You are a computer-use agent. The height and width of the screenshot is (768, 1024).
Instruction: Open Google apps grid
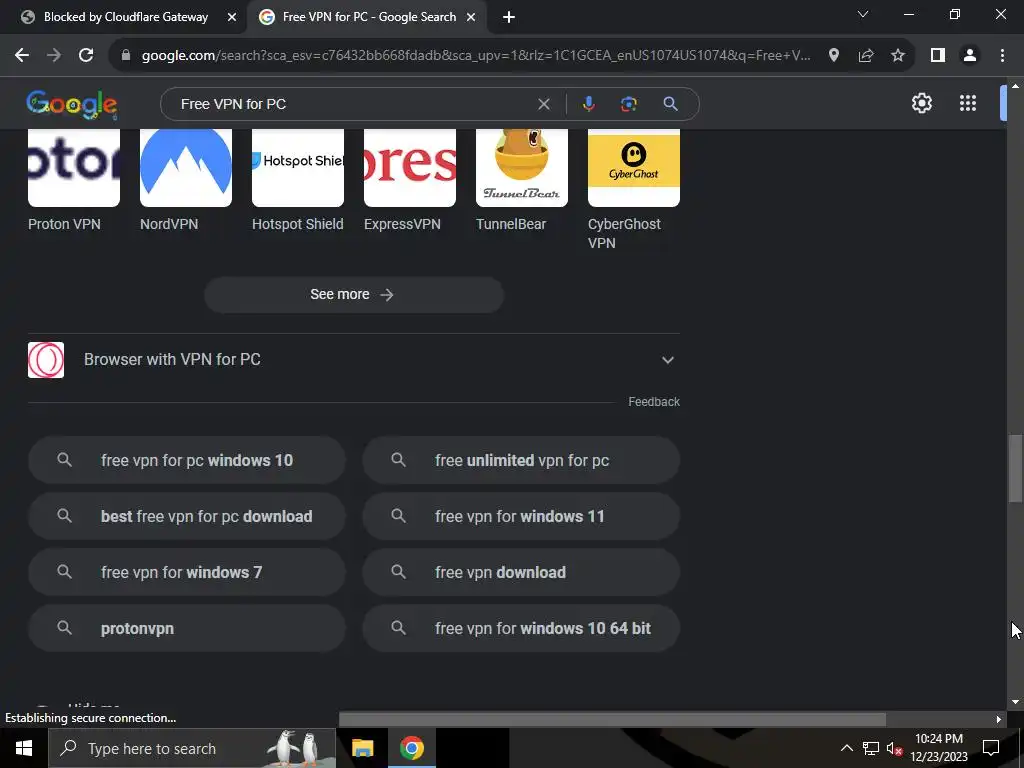click(968, 103)
